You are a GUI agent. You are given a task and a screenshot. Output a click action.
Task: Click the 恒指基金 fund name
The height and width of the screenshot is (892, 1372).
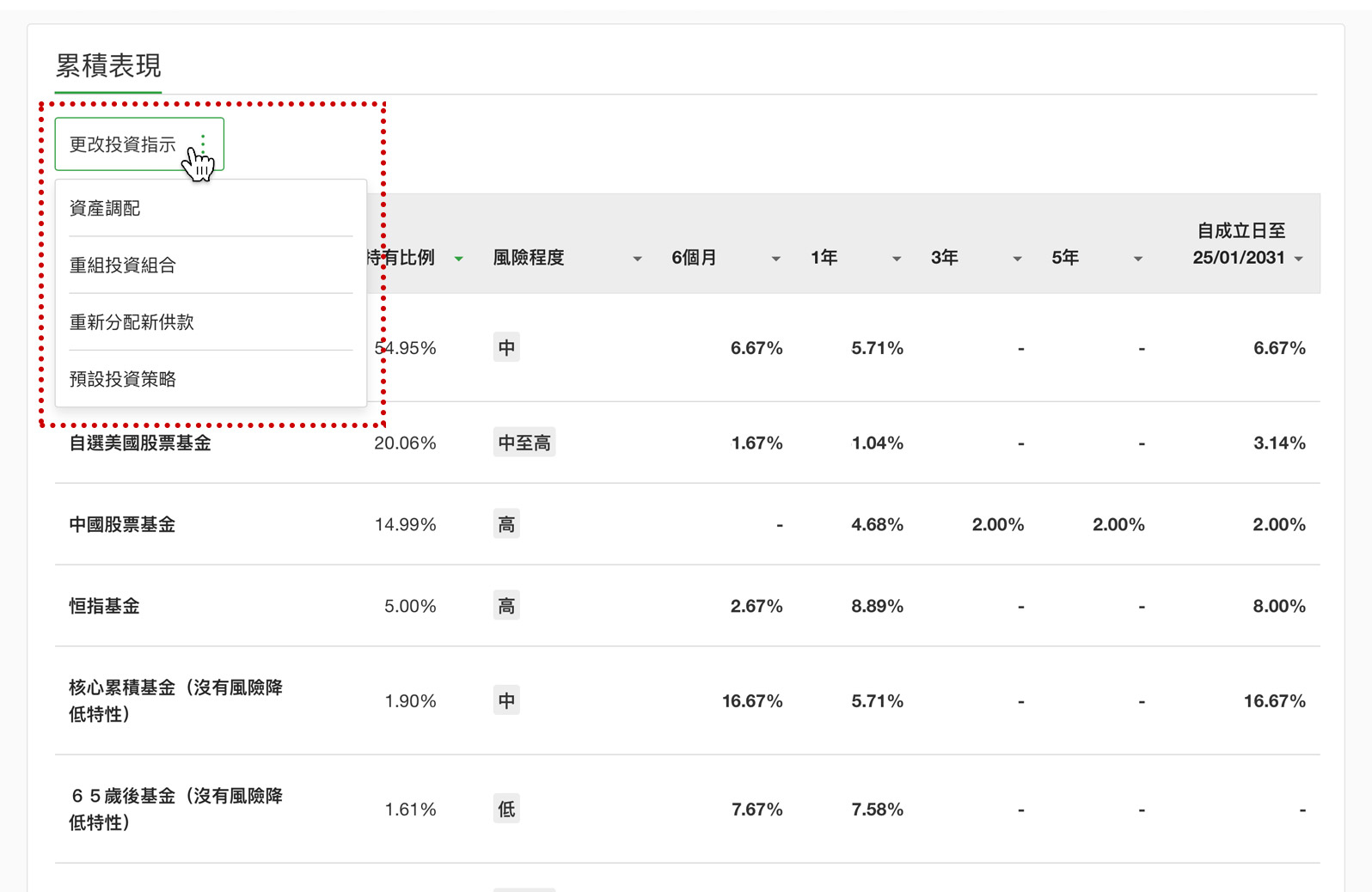[x=104, y=606]
